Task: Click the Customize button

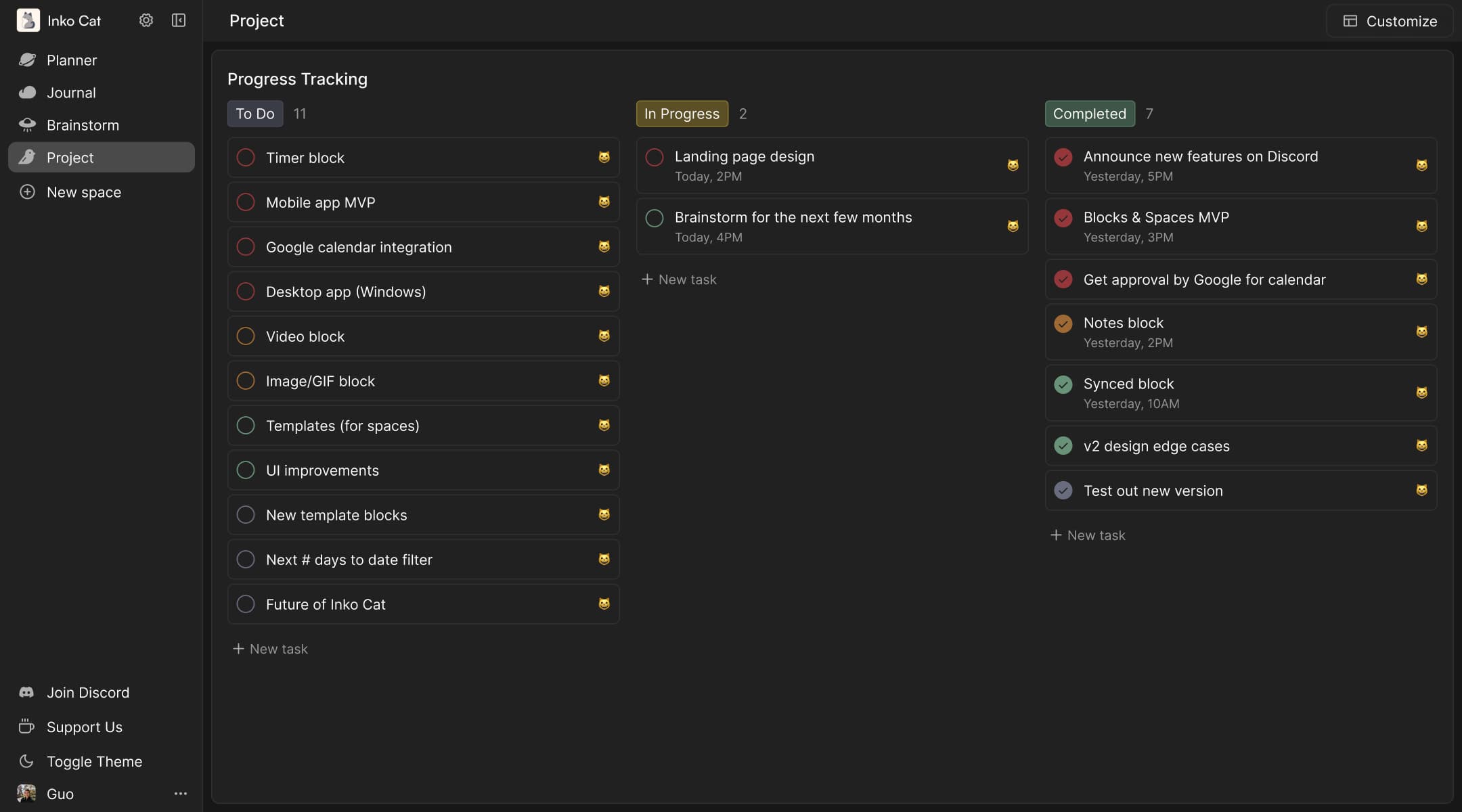Action: click(1390, 21)
